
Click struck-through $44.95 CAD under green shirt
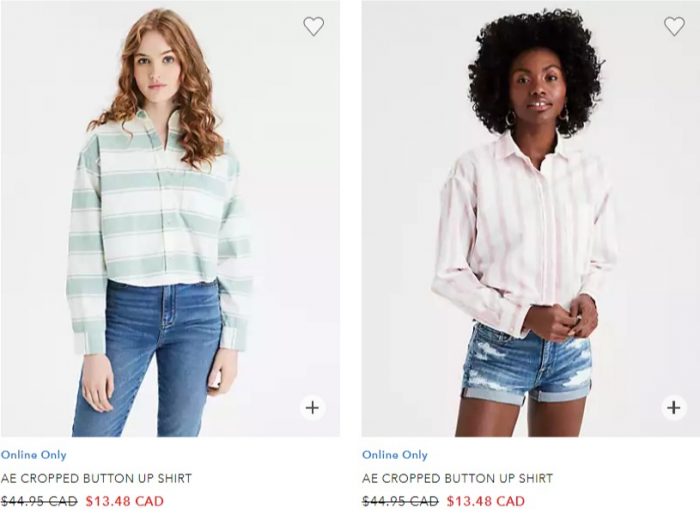39,501
